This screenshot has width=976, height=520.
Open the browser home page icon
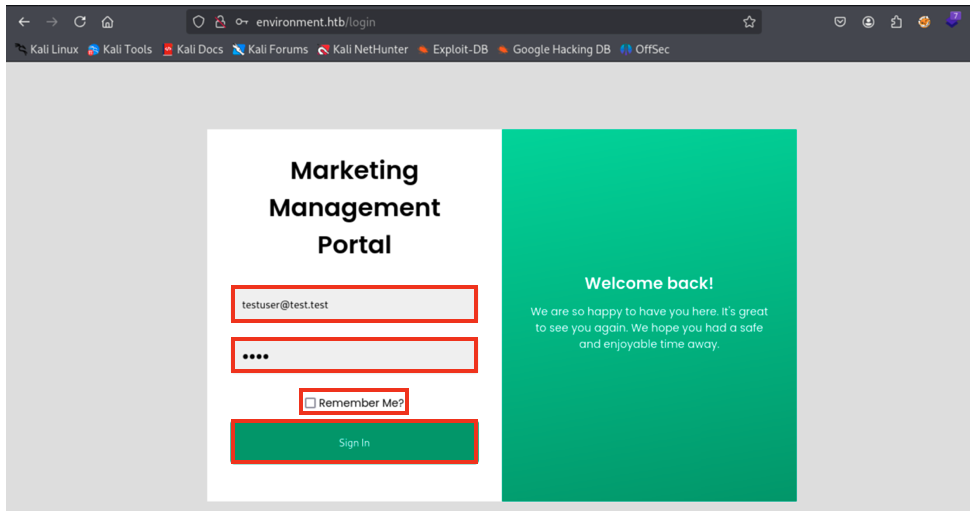108,22
